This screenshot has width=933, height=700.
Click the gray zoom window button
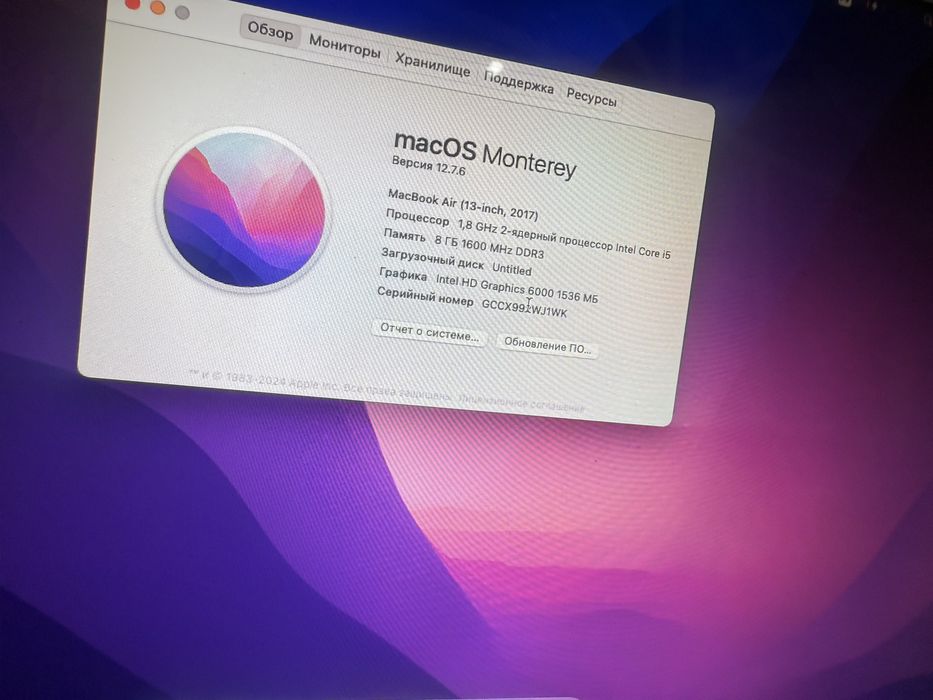(182, 12)
